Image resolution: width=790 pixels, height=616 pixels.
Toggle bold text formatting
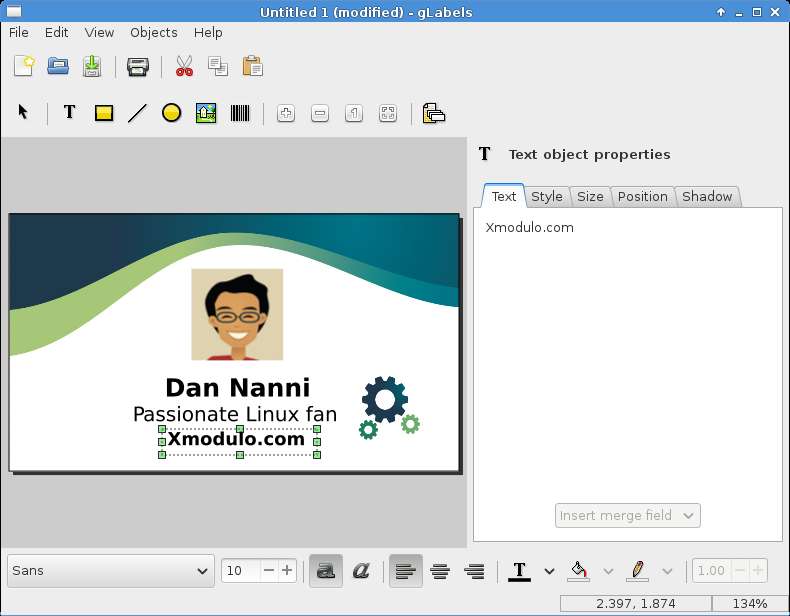(x=325, y=571)
